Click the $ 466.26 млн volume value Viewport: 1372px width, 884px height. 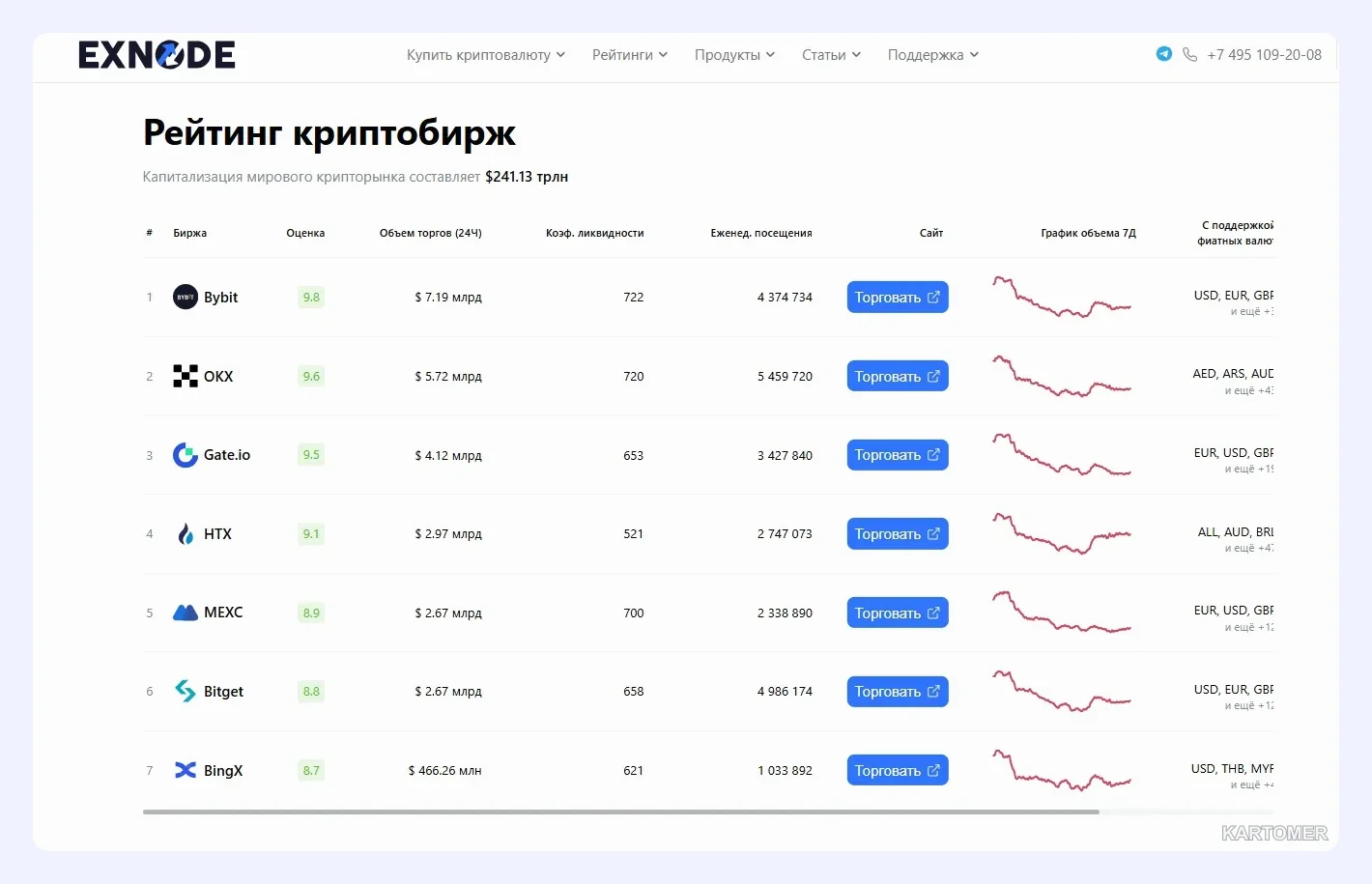tap(444, 771)
